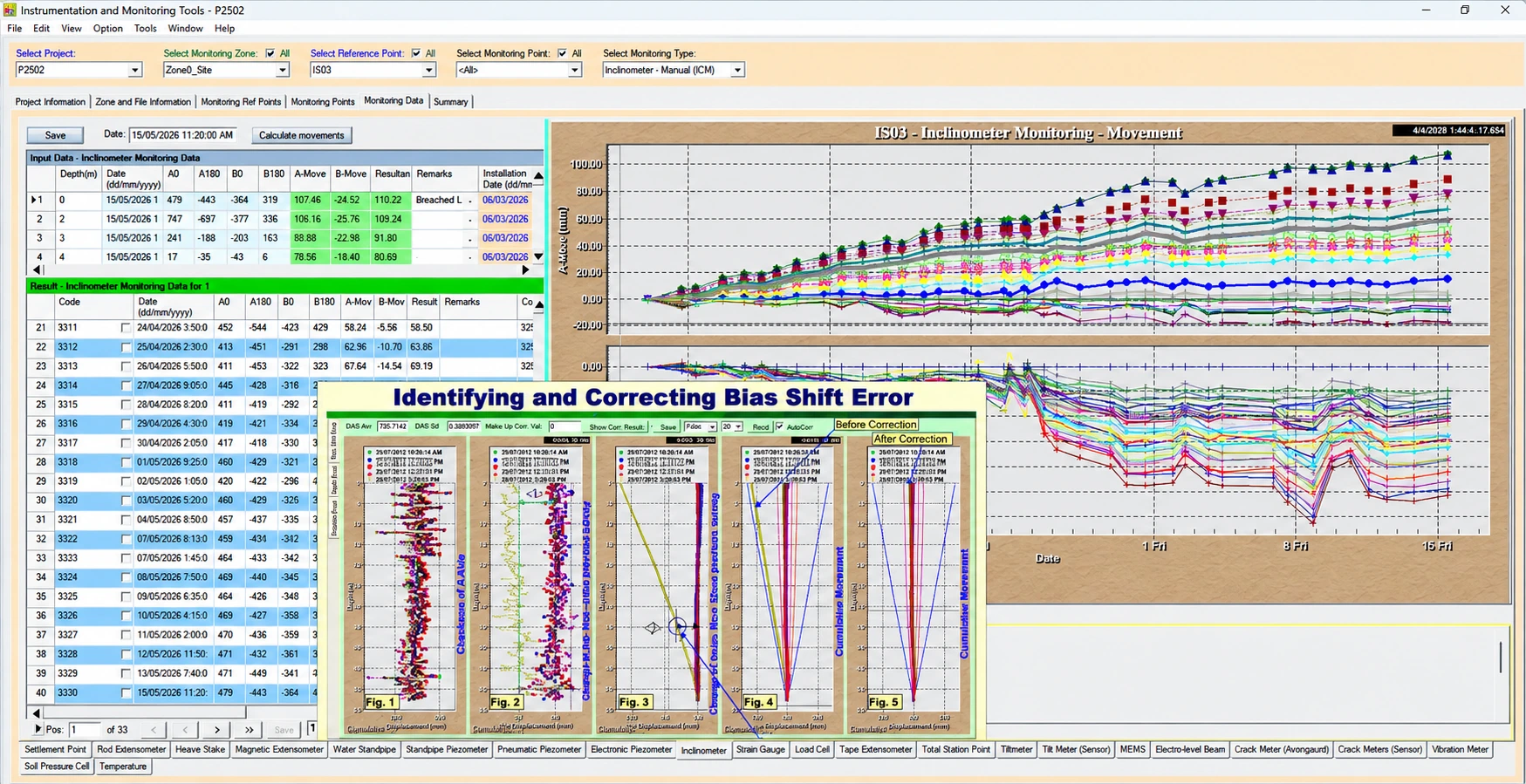The height and width of the screenshot is (784, 1526).
Task: Open the Option menu
Action: pyautogui.click(x=108, y=28)
